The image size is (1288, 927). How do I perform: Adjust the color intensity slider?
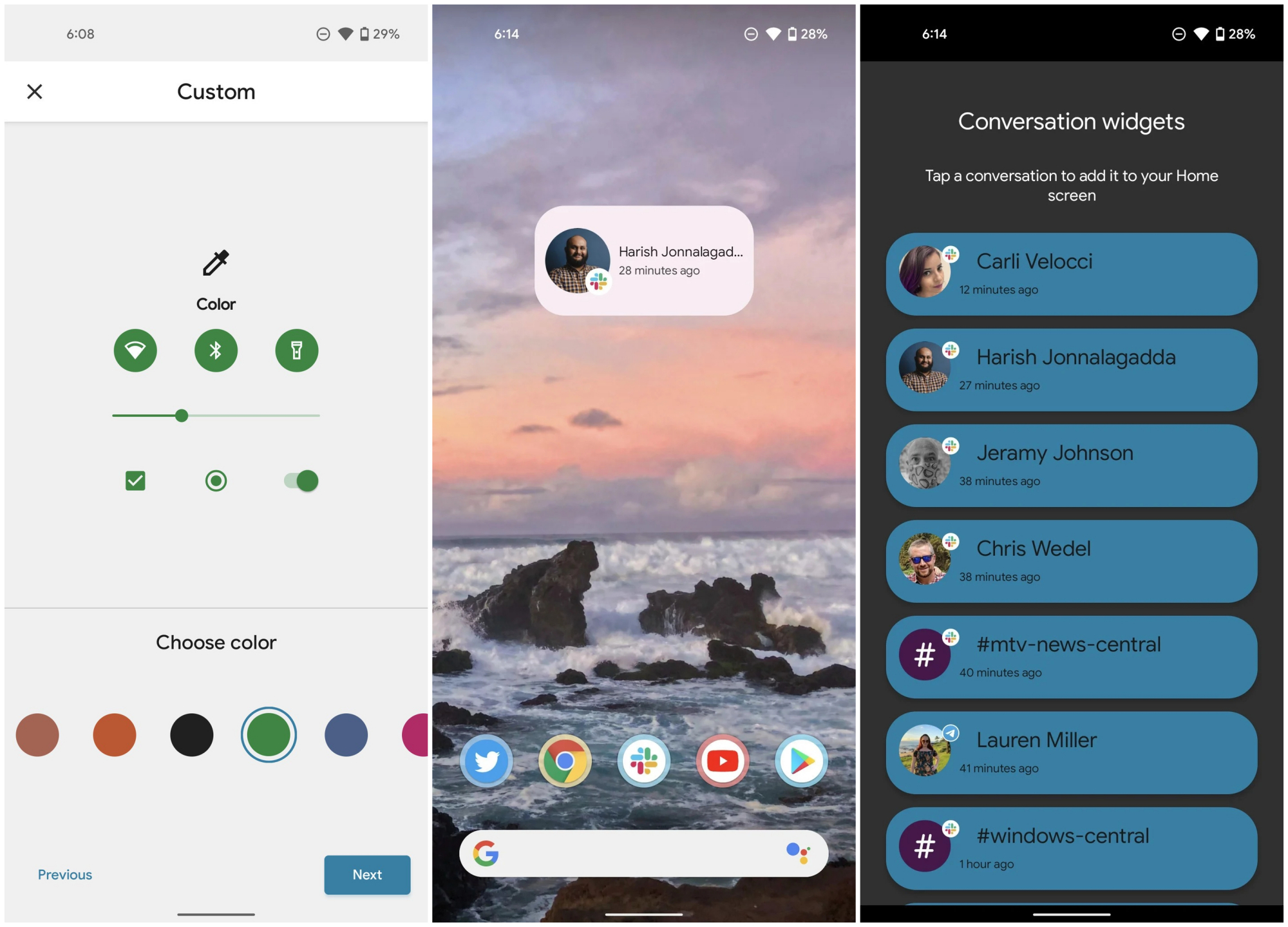pos(181,414)
